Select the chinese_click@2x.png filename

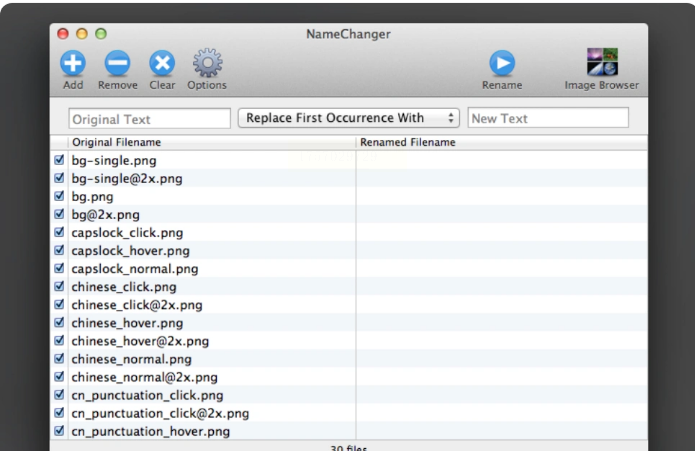tap(137, 305)
